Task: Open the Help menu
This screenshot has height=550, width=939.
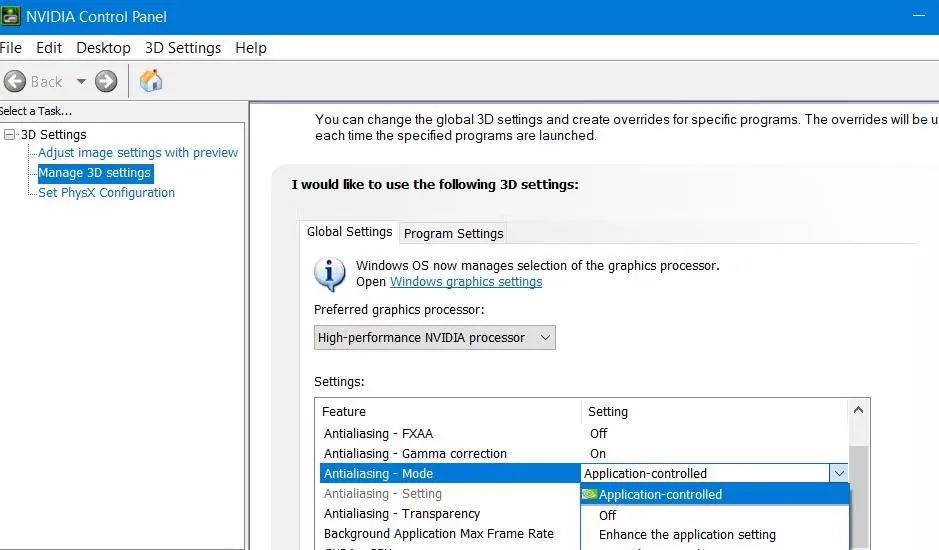Action: click(250, 48)
